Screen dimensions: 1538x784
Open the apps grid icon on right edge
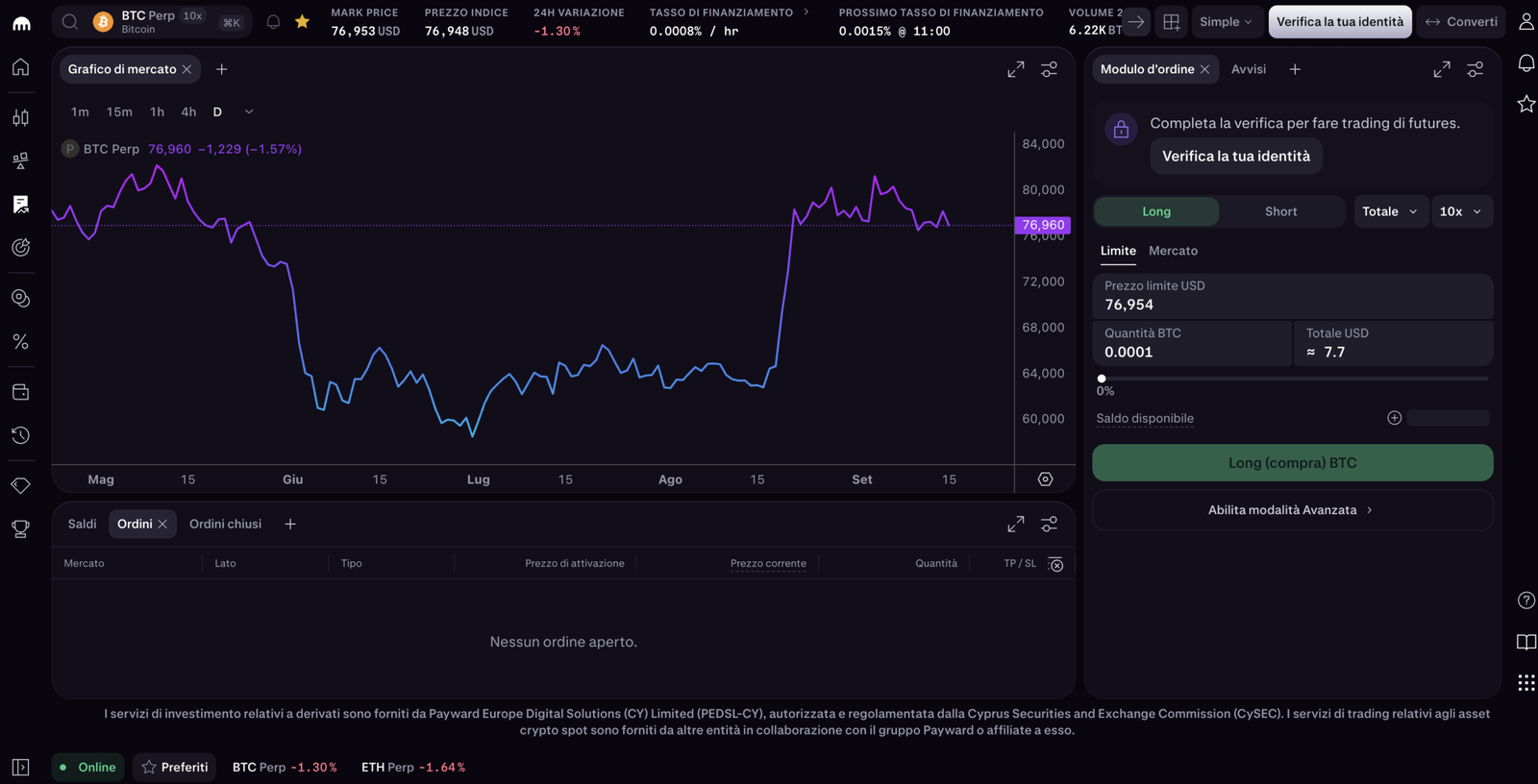coord(1526,683)
